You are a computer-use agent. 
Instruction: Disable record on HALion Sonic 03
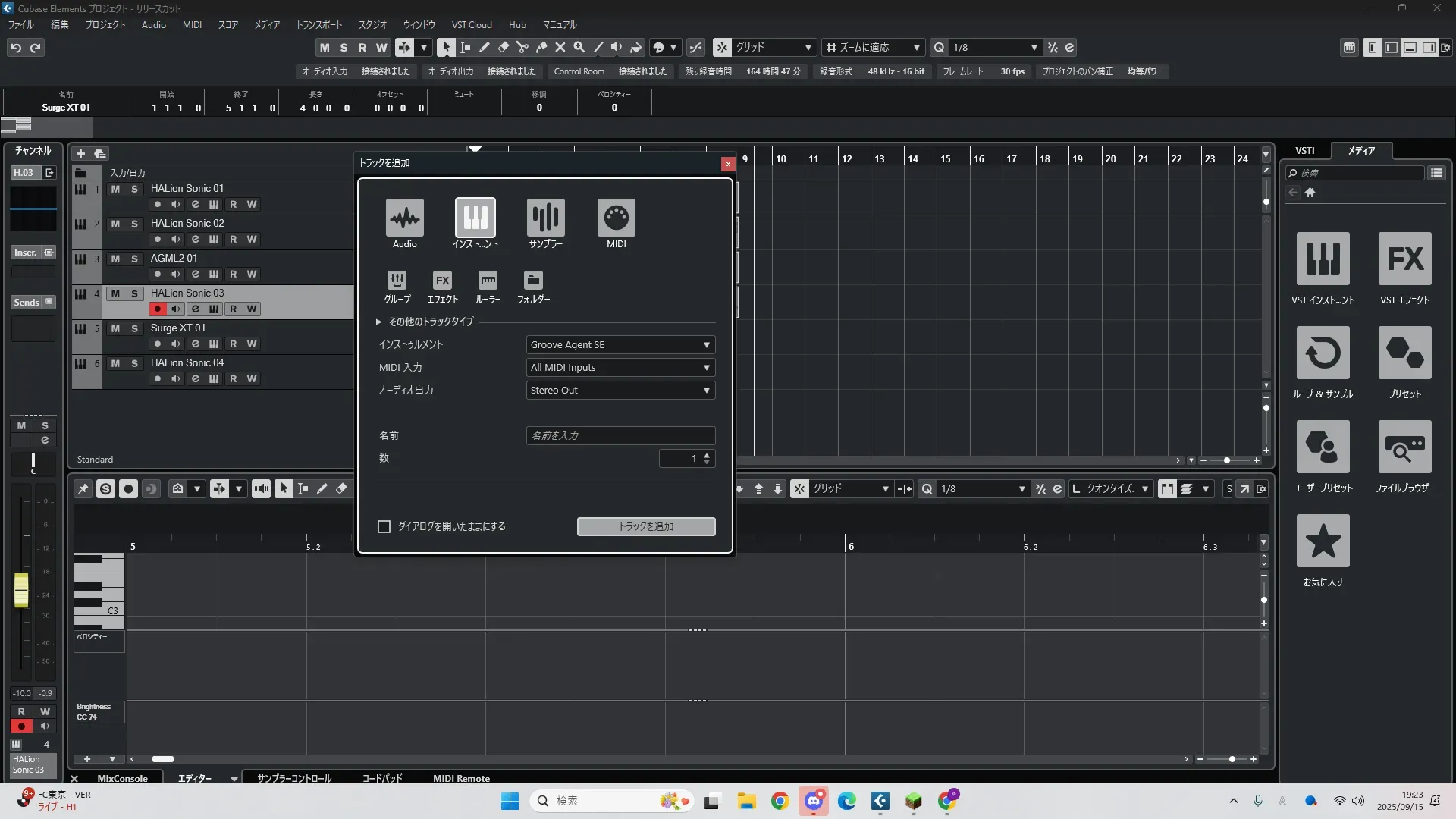tap(158, 309)
